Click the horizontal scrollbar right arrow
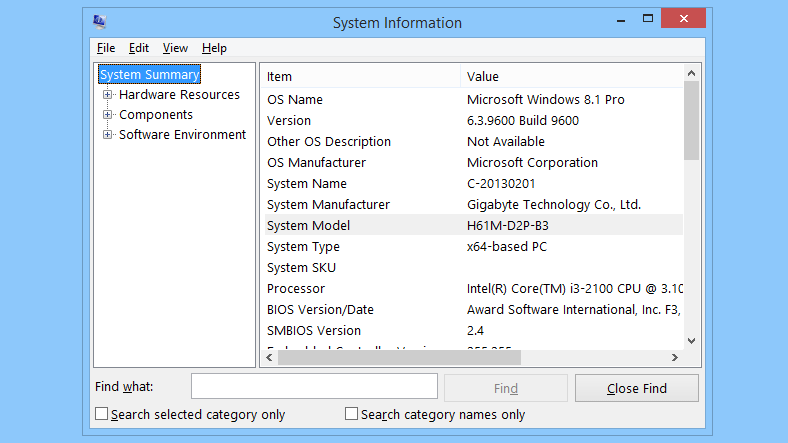This screenshot has width=788, height=443. pos(675,357)
